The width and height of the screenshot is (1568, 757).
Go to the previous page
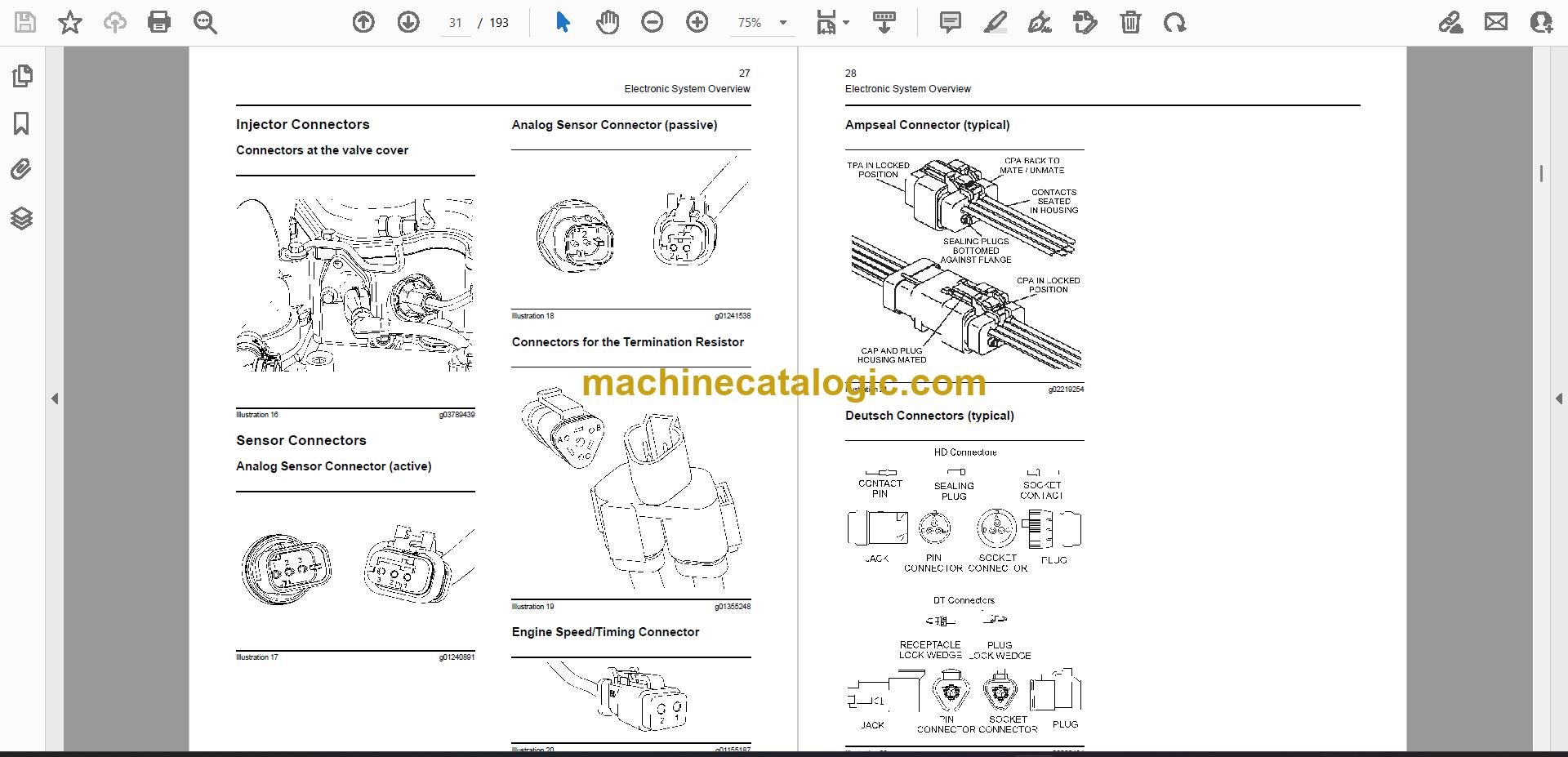coord(363,22)
